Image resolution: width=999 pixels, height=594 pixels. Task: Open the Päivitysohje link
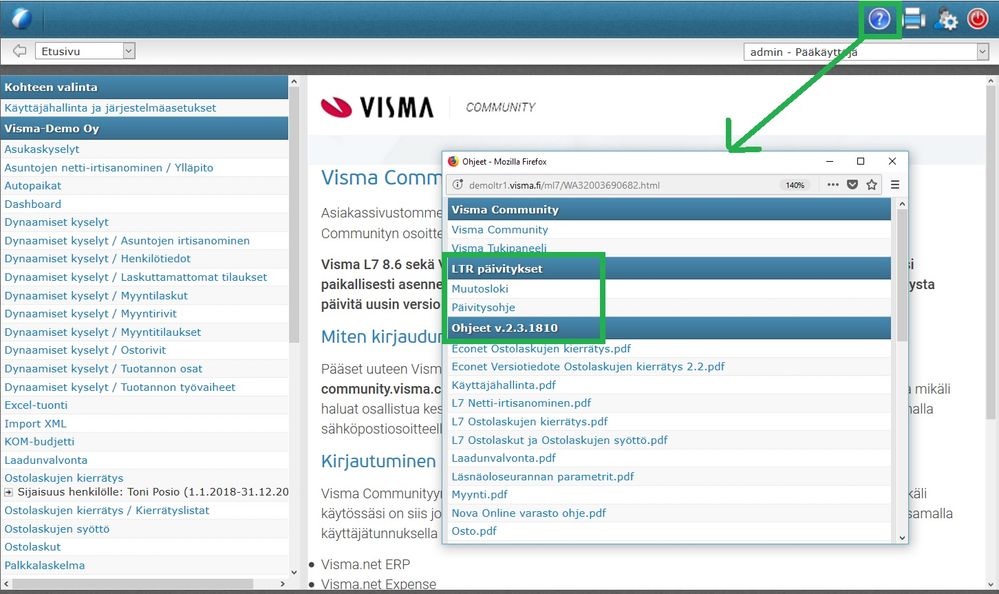click(483, 307)
